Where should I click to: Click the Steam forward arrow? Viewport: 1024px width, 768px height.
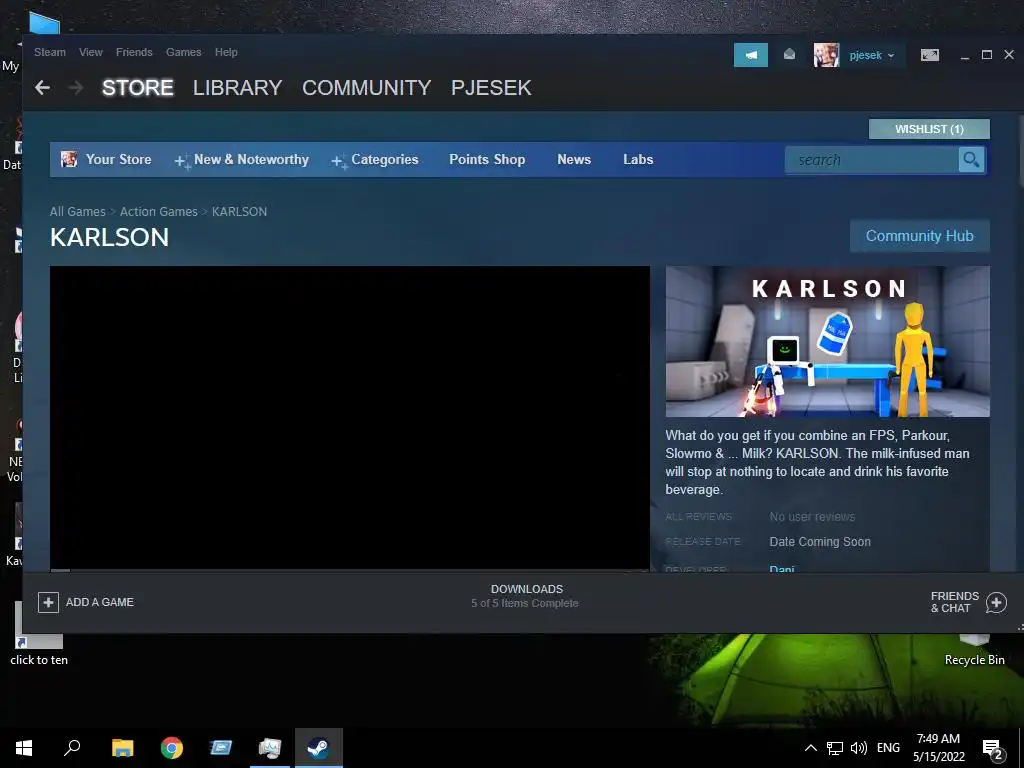click(76, 88)
